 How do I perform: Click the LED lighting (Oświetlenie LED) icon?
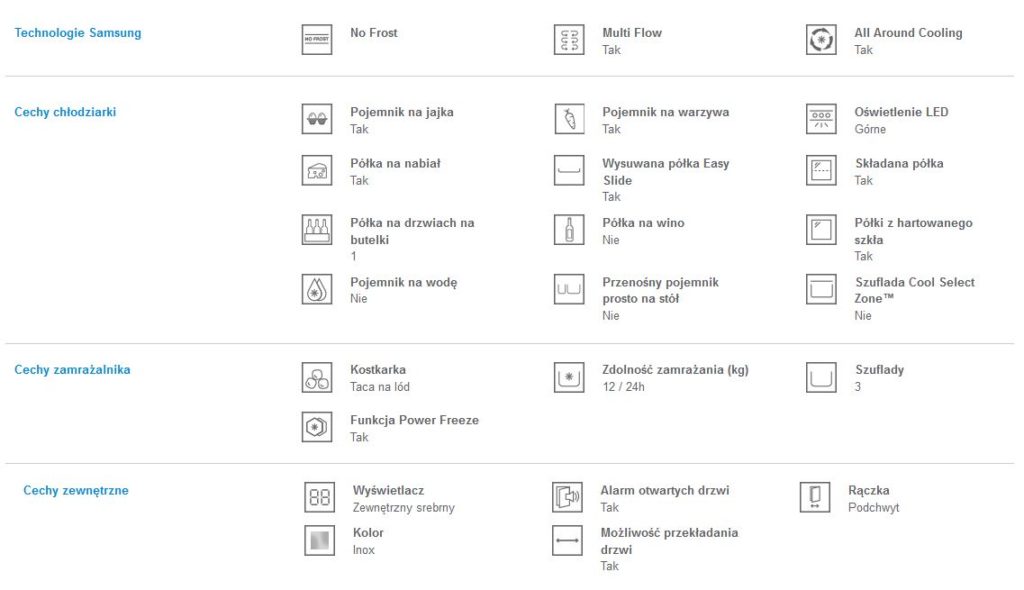[821, 119]
